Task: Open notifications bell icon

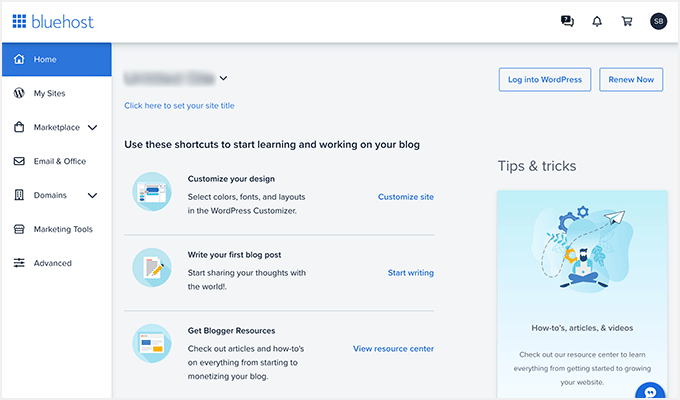Action: tap(597, 21)
